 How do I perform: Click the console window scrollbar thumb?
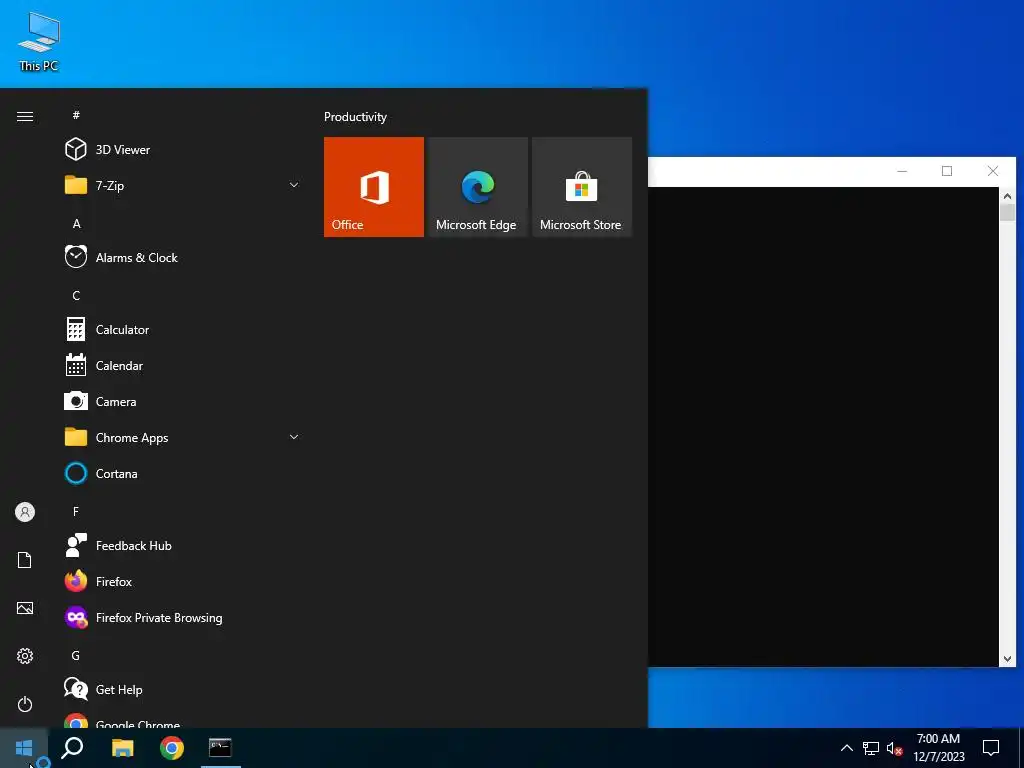click(1007, 212)
